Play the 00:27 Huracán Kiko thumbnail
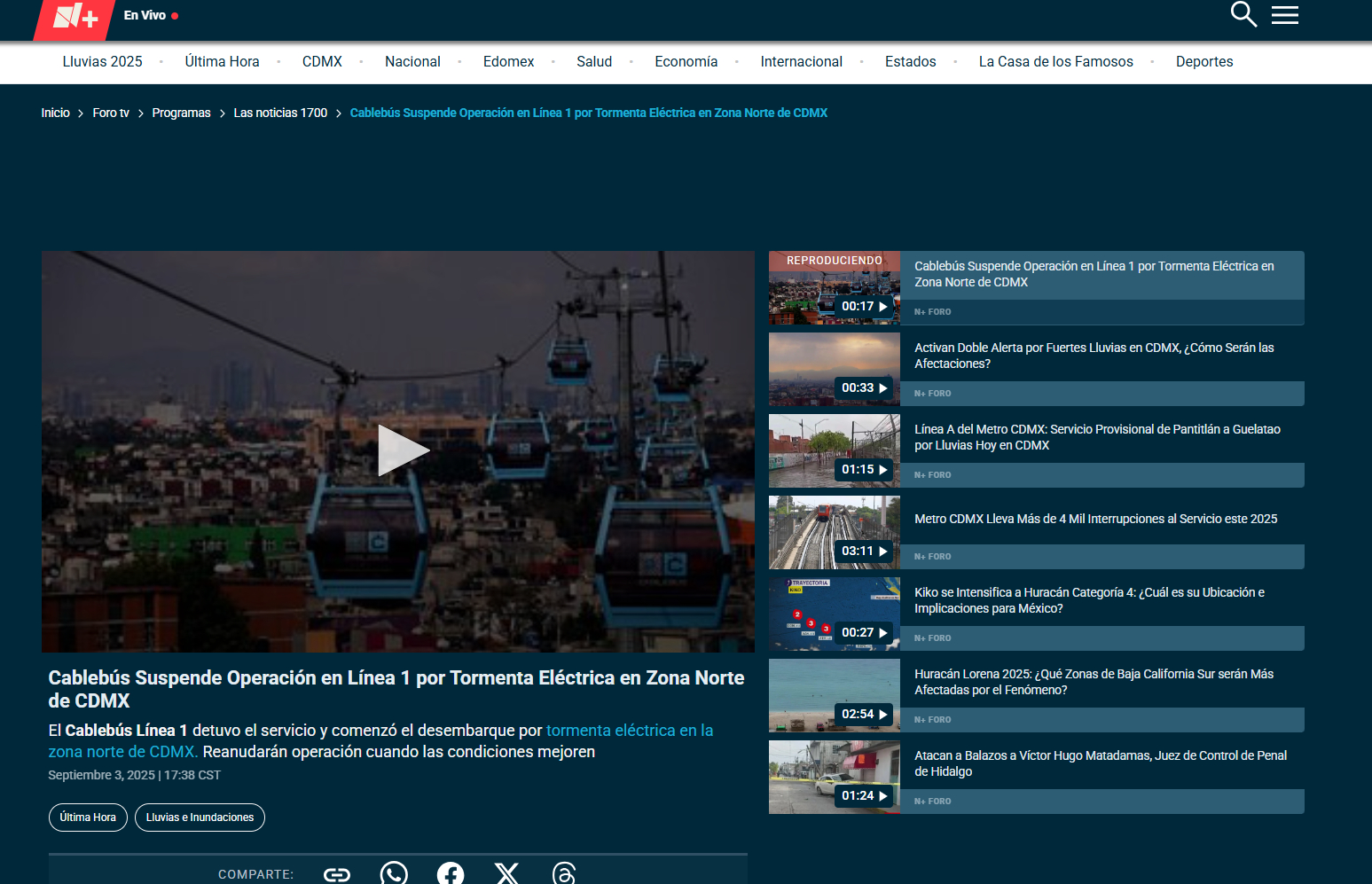Viewport: 1372px width, 884px height. pos(835,614)
